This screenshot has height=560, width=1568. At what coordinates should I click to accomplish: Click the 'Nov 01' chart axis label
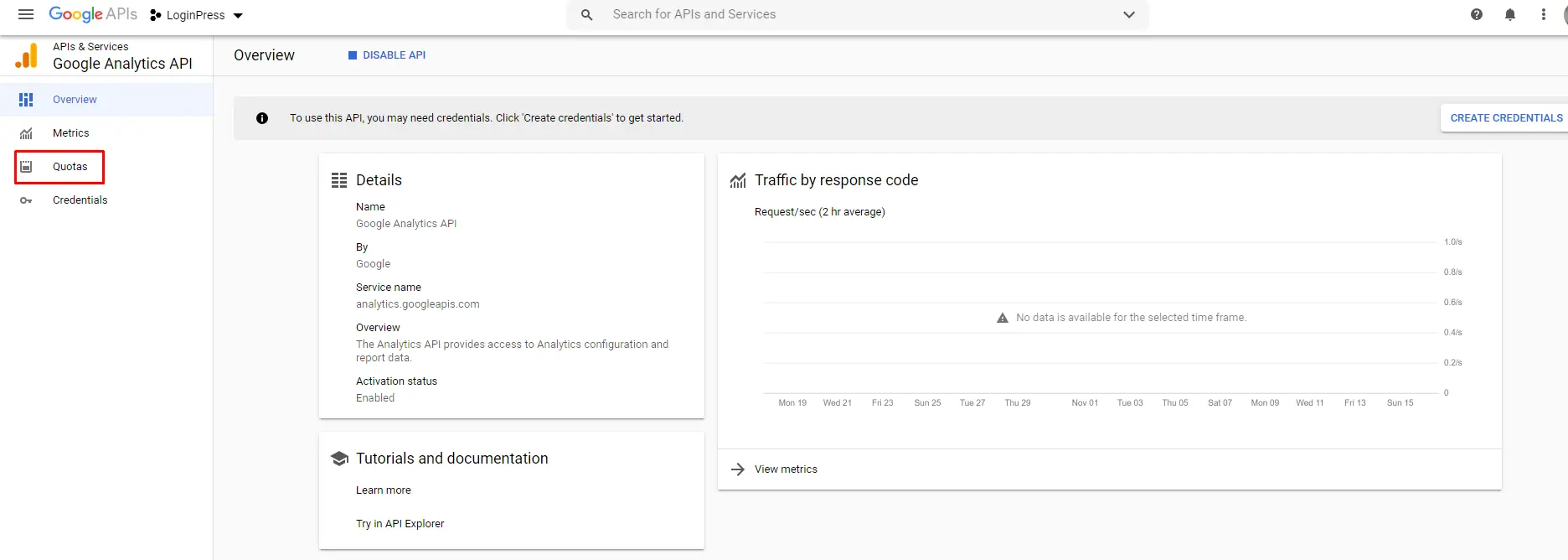1085,403
